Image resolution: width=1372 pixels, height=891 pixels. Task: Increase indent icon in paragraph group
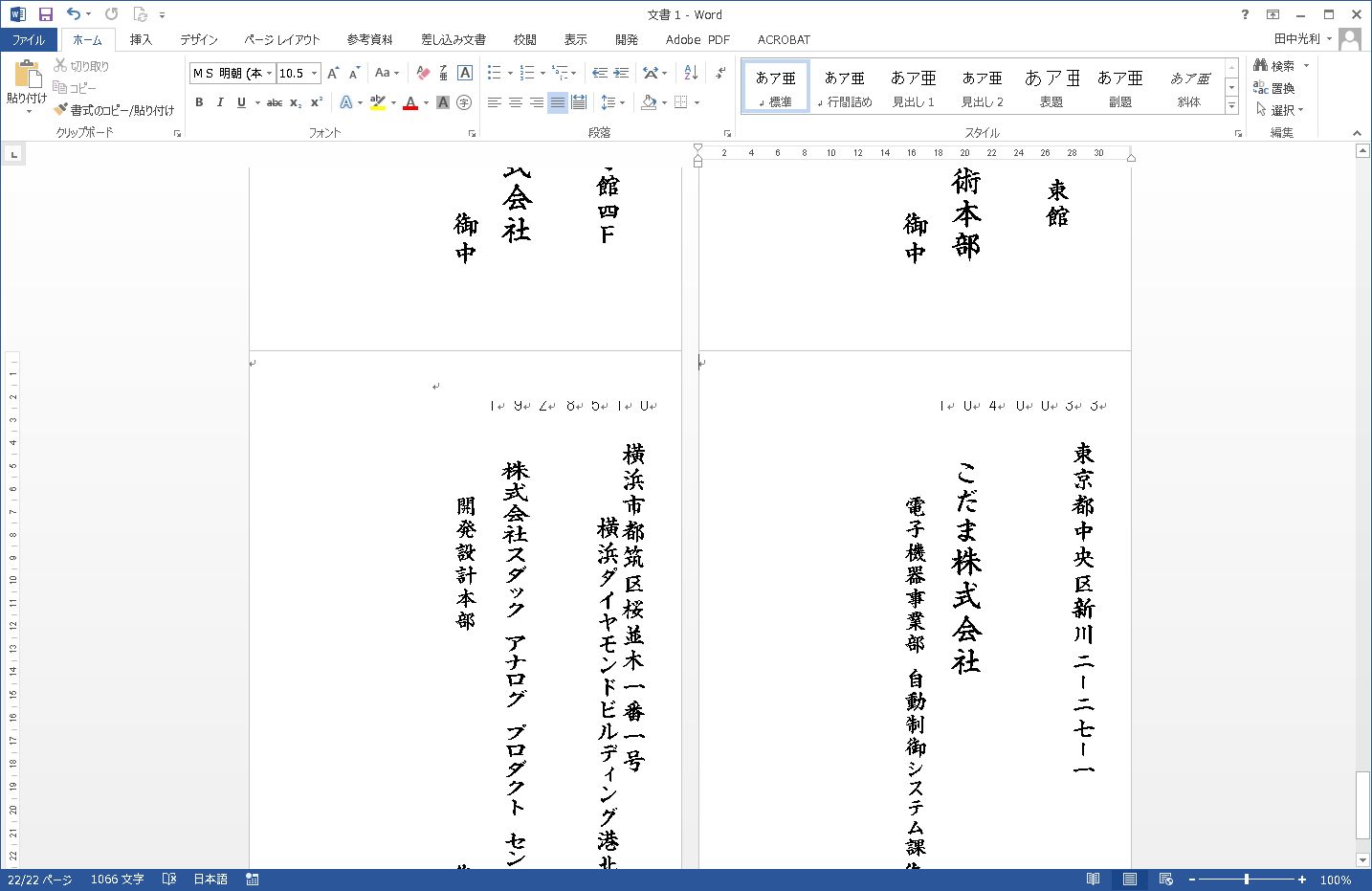(621, 73)
